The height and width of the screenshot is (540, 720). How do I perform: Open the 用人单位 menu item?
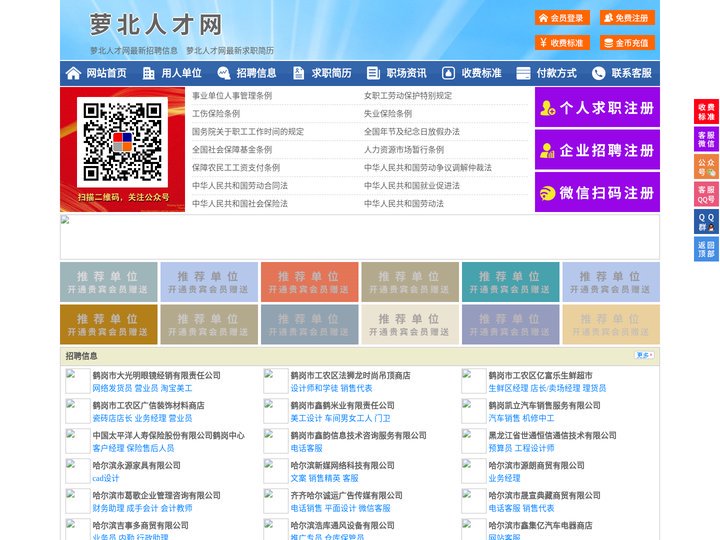coord(181,73)
